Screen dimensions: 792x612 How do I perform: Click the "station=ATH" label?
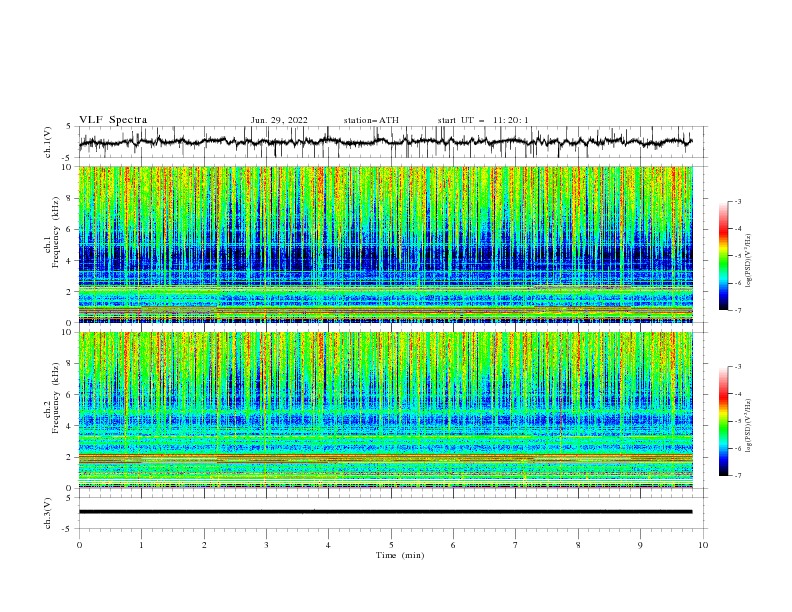click(371, 120)
